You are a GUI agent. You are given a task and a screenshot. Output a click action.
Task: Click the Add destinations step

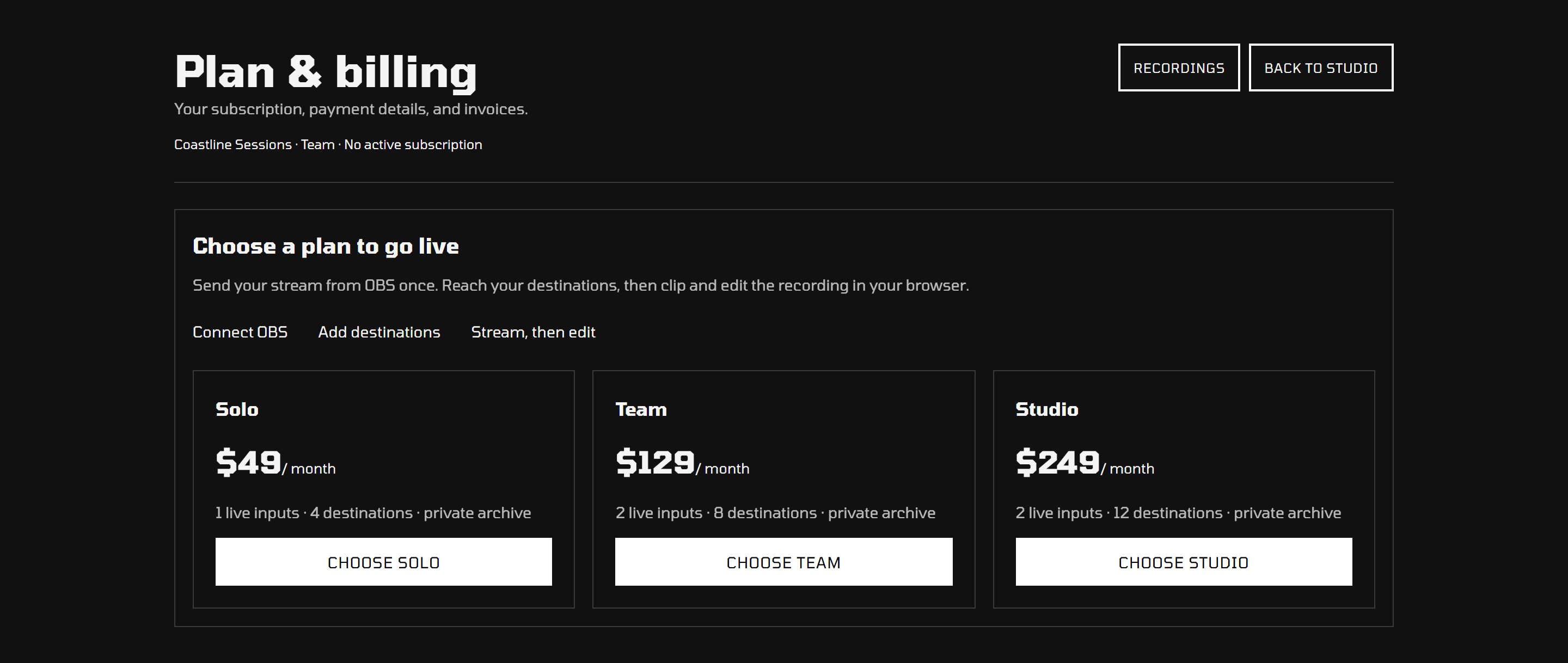pyautogui.click(x=379, y=333)
